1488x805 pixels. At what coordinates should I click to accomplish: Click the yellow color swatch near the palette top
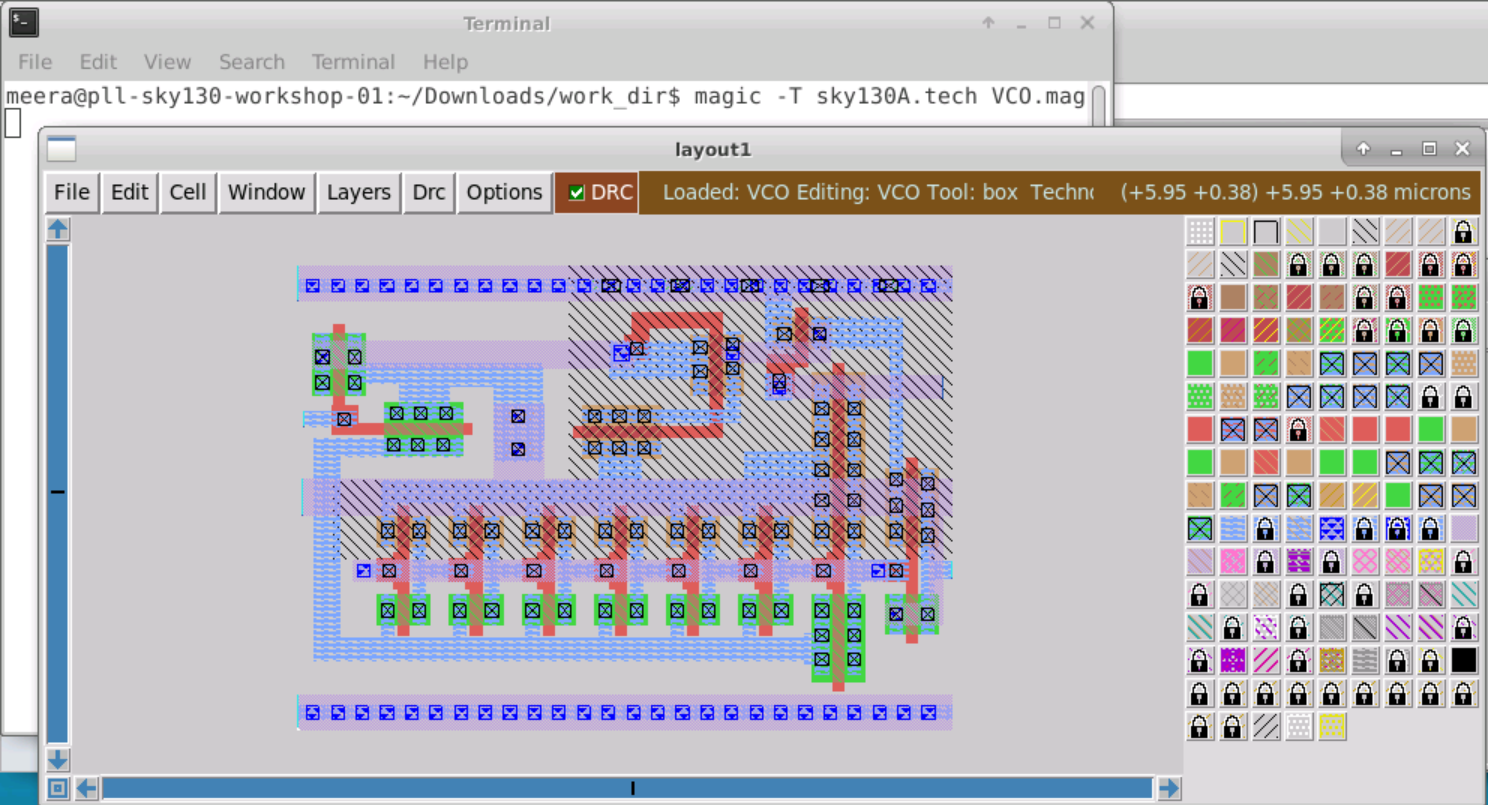tap(1233, 231)
